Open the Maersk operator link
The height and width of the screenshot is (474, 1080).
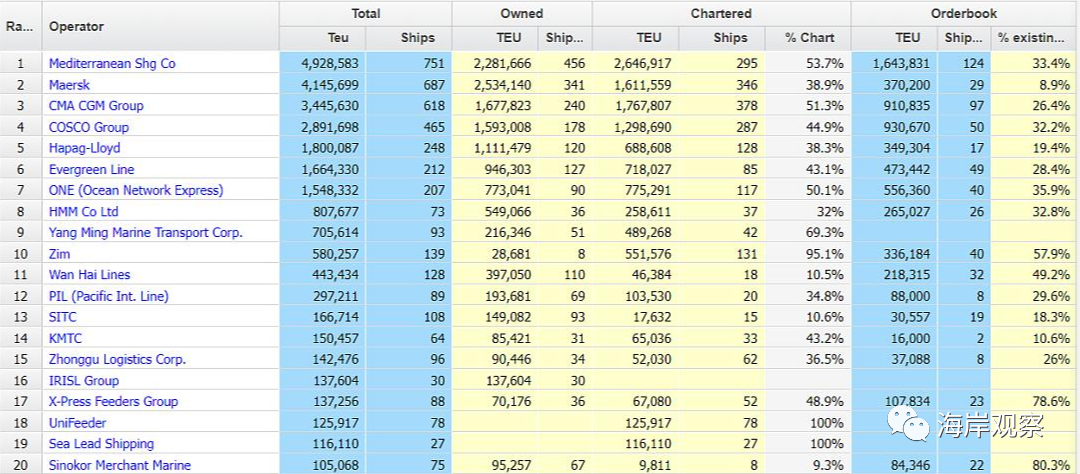tap(69, 85)
